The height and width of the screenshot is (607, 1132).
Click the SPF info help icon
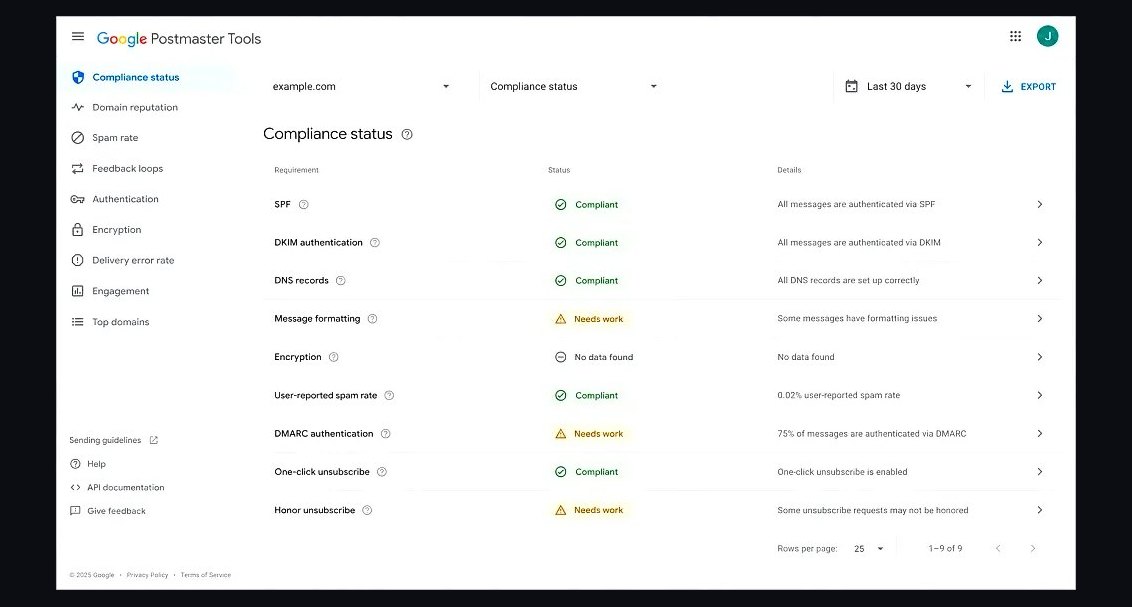pos(304,204)
